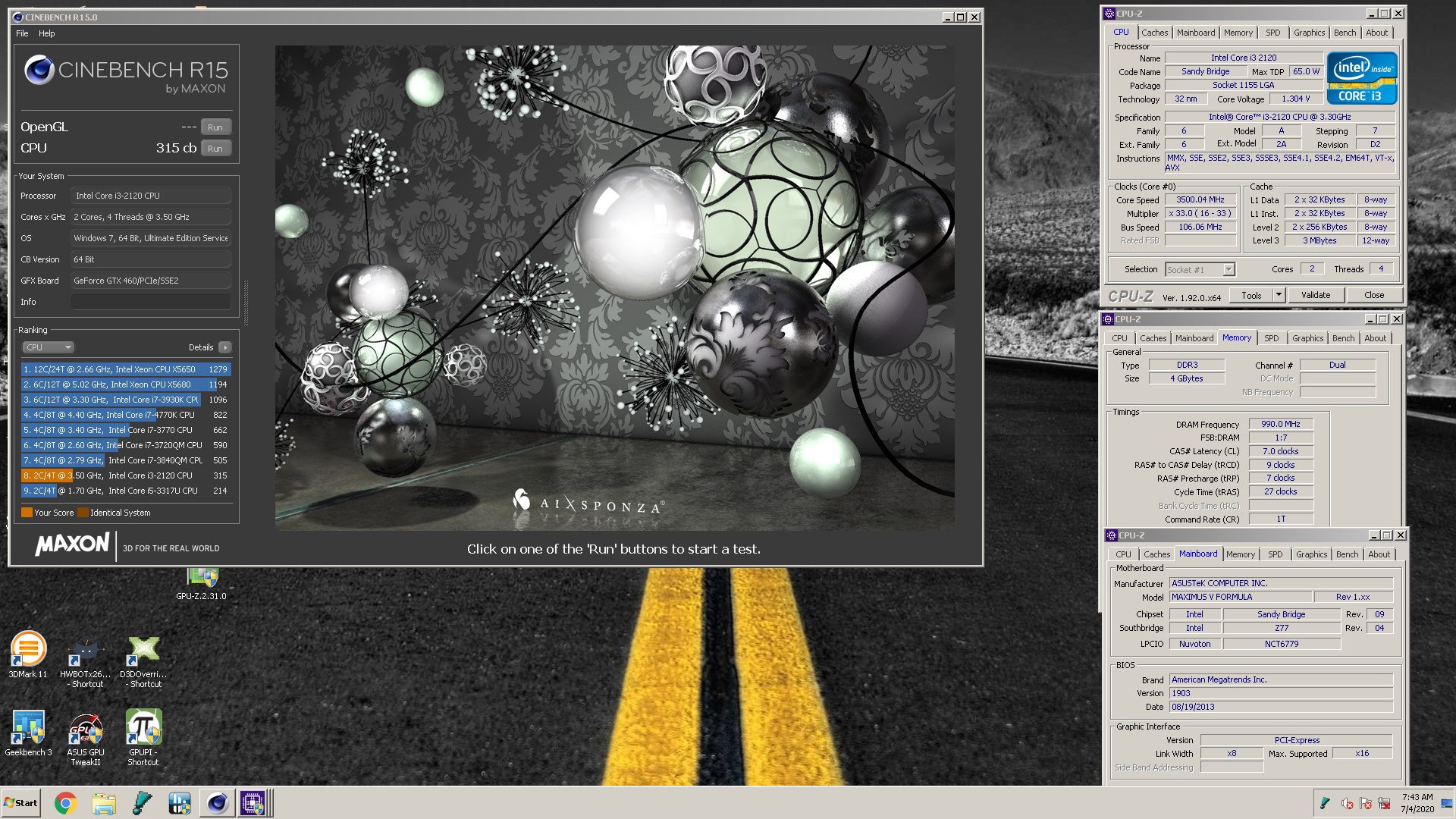Open the disconnected network tray icon
Viewport: 1456px width, 819px height.
[x=1385, y=803]
